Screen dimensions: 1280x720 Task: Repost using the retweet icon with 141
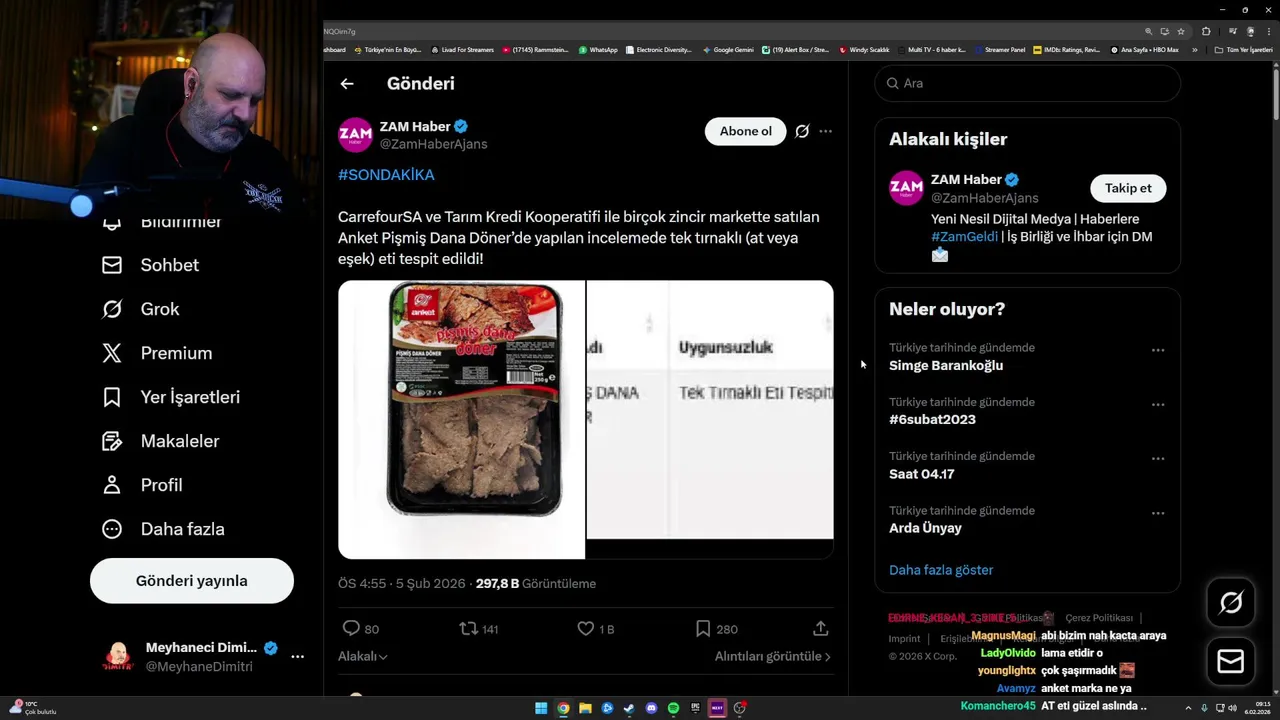[x=468, y=628]
